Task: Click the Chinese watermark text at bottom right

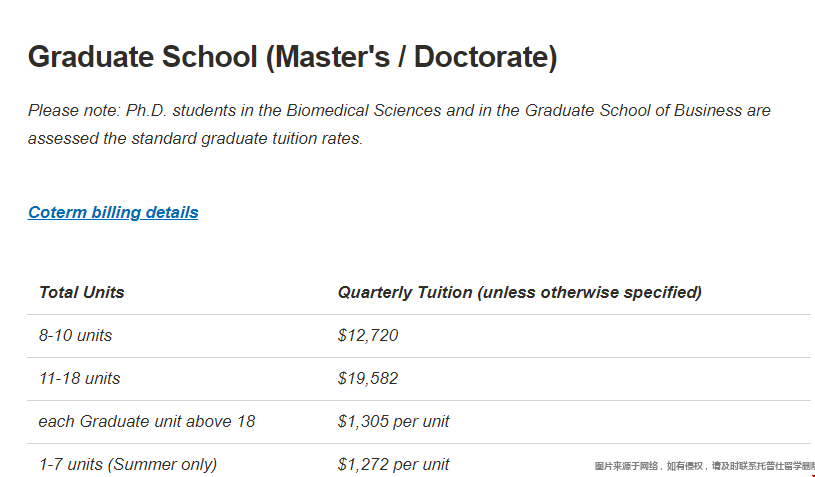Action: tap(704, 466)
